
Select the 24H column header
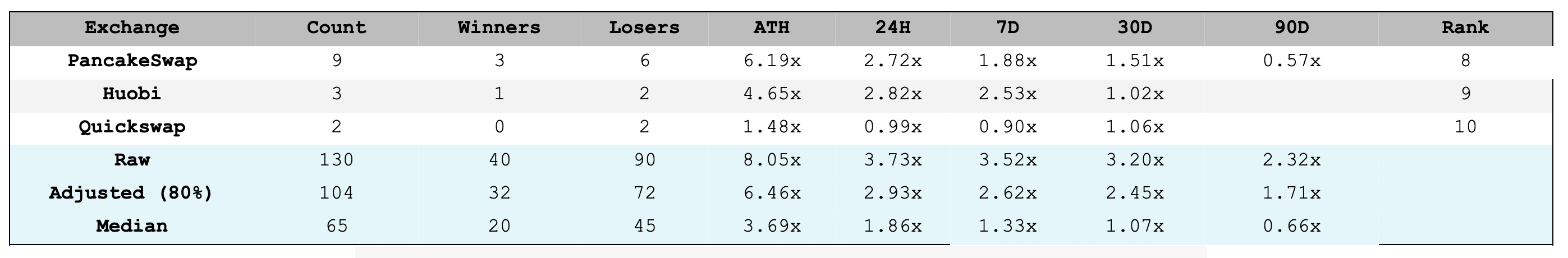893,28
